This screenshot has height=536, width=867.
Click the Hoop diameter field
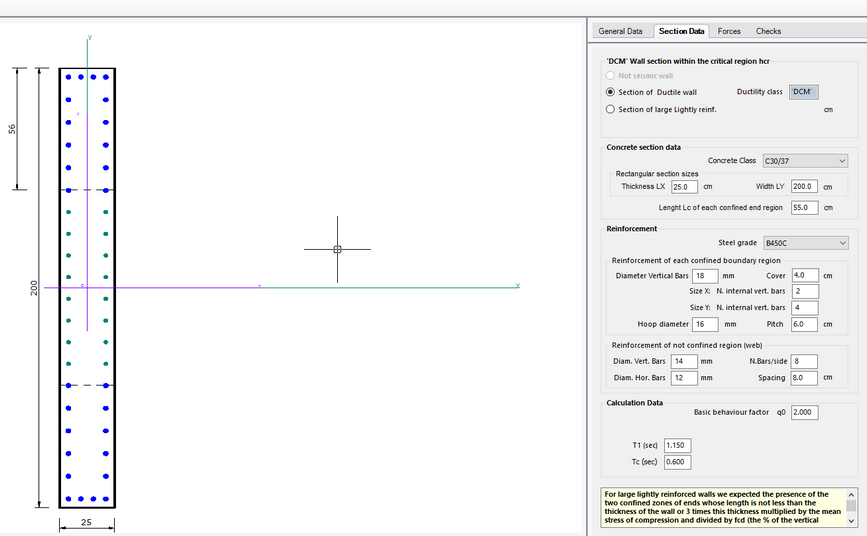point(705,324)
